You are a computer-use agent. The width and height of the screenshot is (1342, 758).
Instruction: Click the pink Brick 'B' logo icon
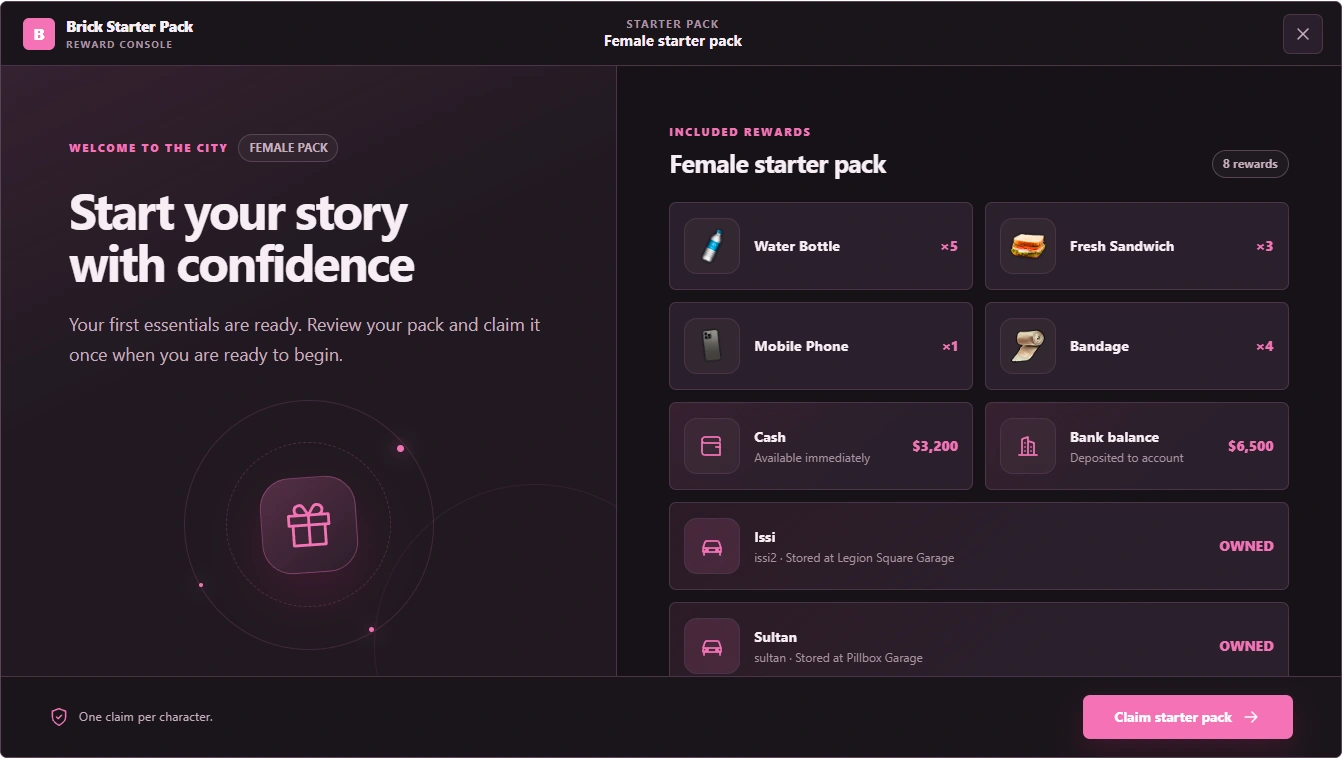coord(39,34)
